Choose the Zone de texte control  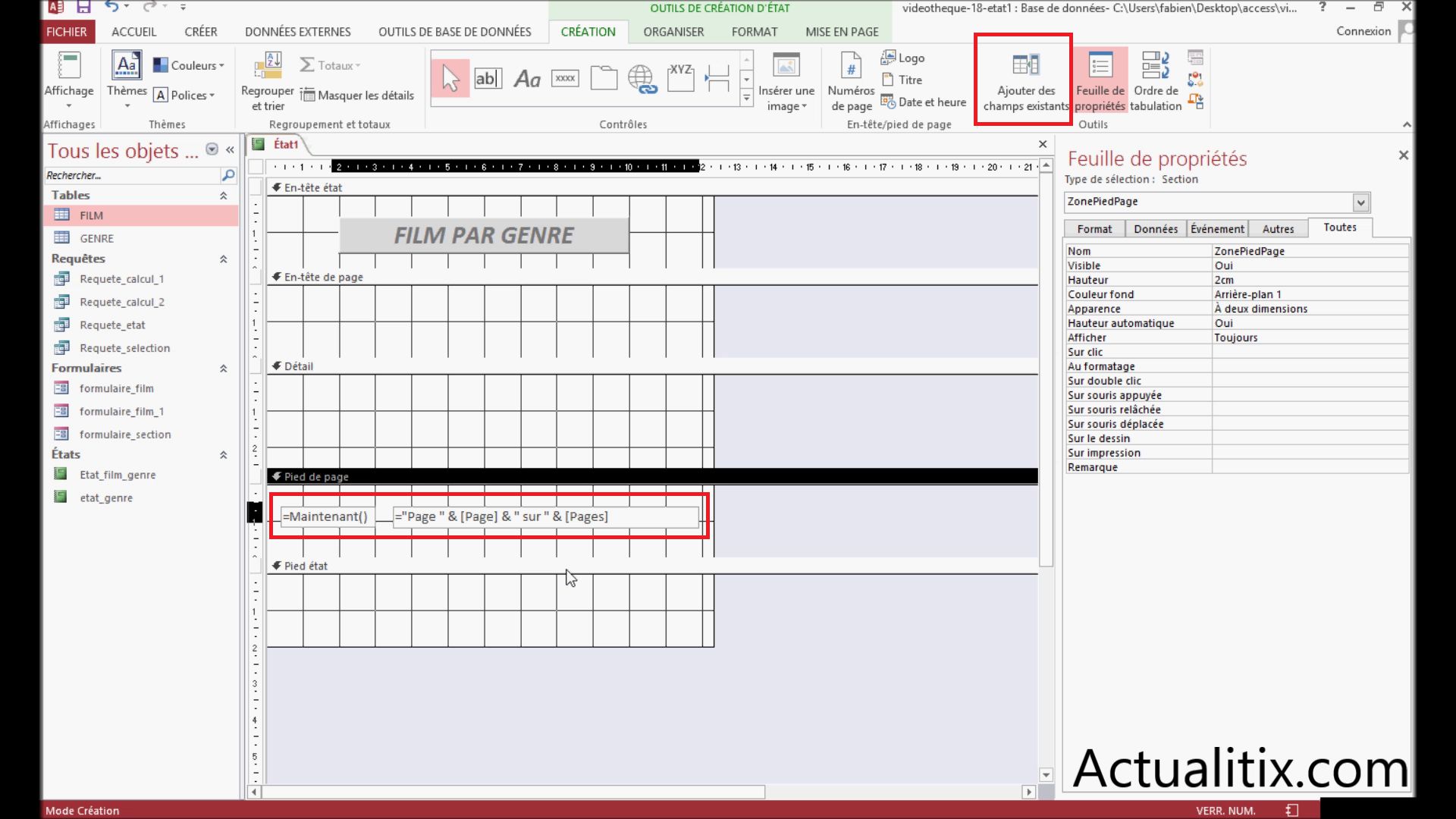[488, 78]
